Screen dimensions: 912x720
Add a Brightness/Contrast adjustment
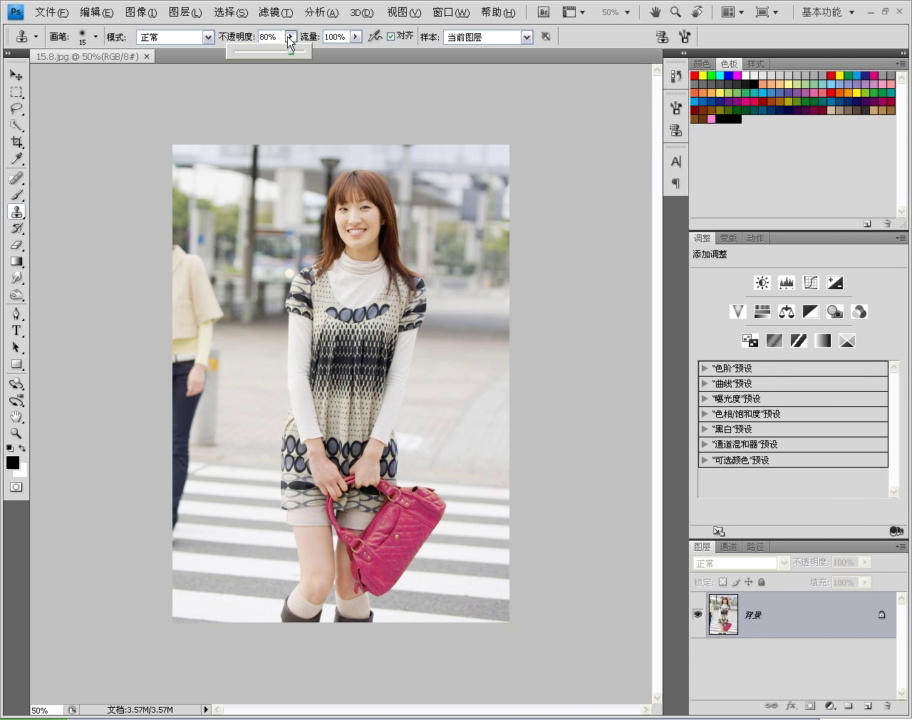click(x=762, y=283)
